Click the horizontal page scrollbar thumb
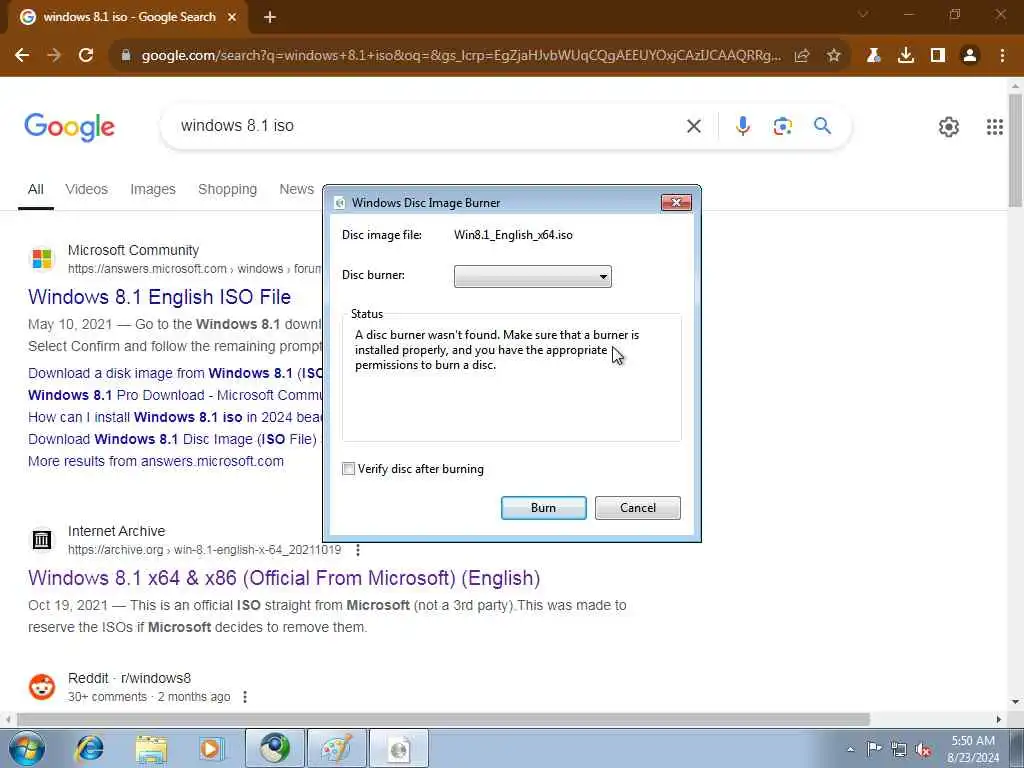 point(443,719)
